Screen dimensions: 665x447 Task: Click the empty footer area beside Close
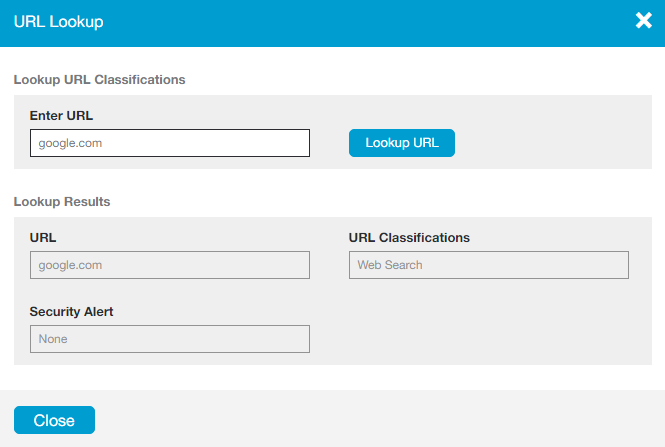pyautogui.click(x=380, y=420)
